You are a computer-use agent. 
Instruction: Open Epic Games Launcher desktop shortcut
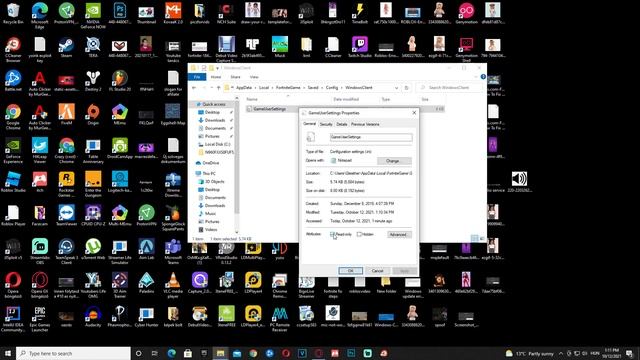coord(40,319)
